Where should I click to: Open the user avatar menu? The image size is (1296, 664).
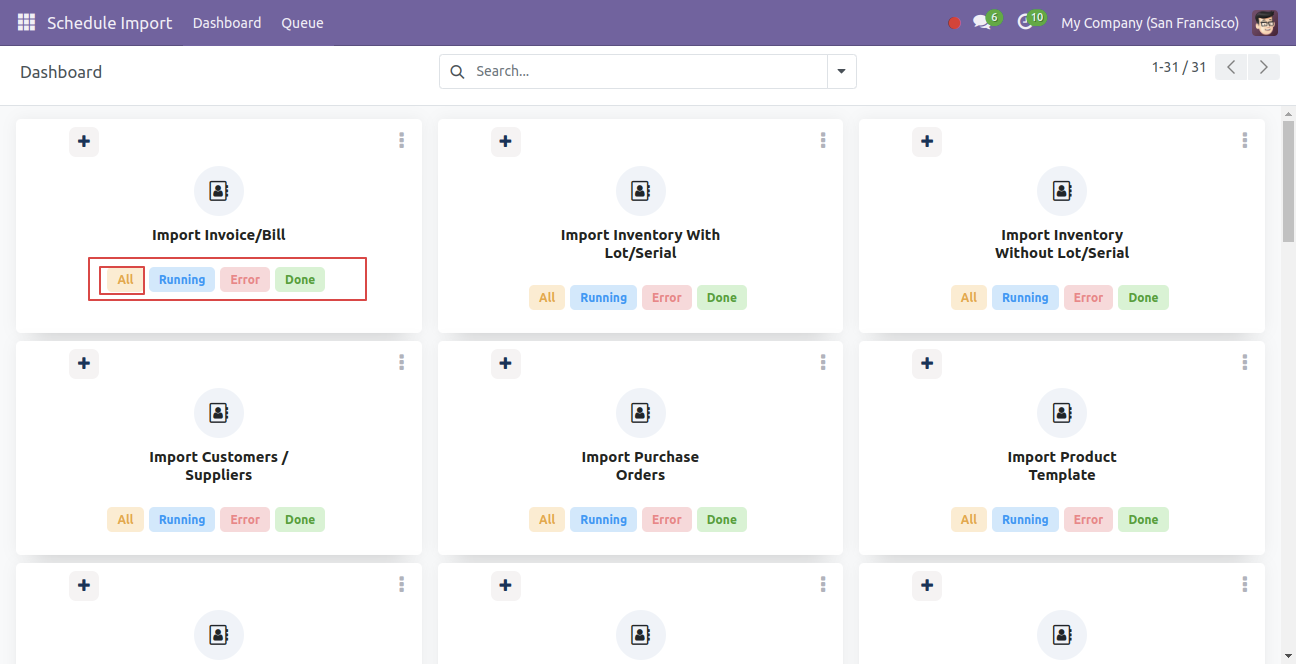coord(1265,22)
